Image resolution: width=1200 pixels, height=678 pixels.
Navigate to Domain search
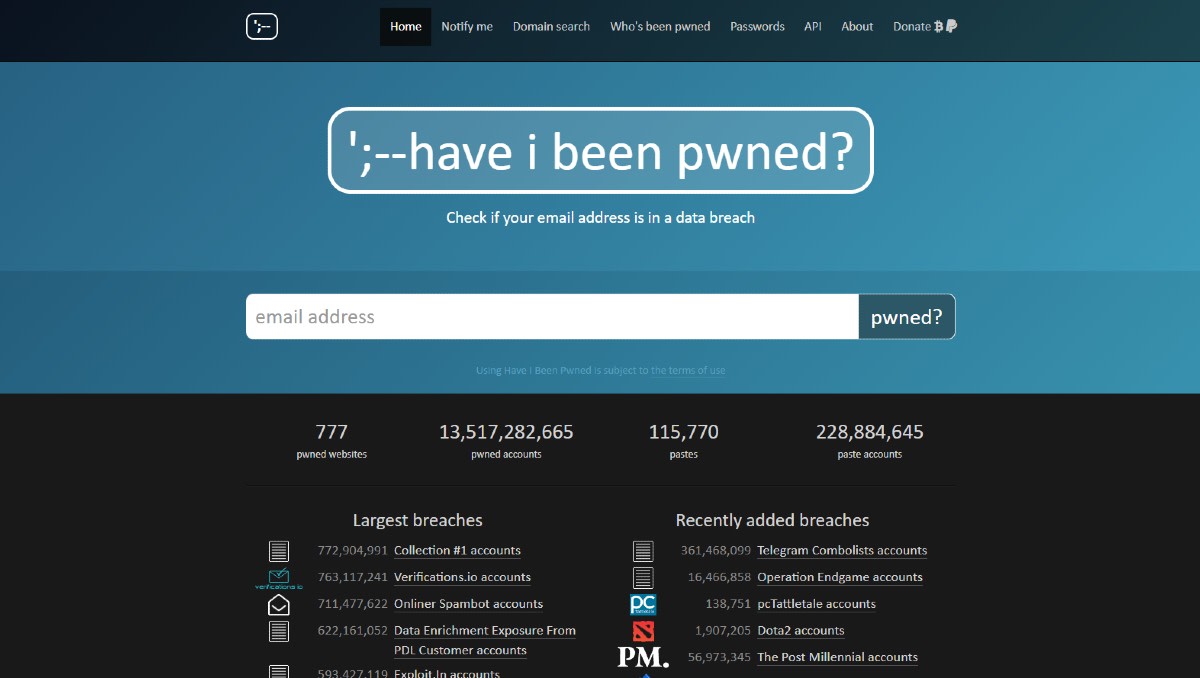551,26
